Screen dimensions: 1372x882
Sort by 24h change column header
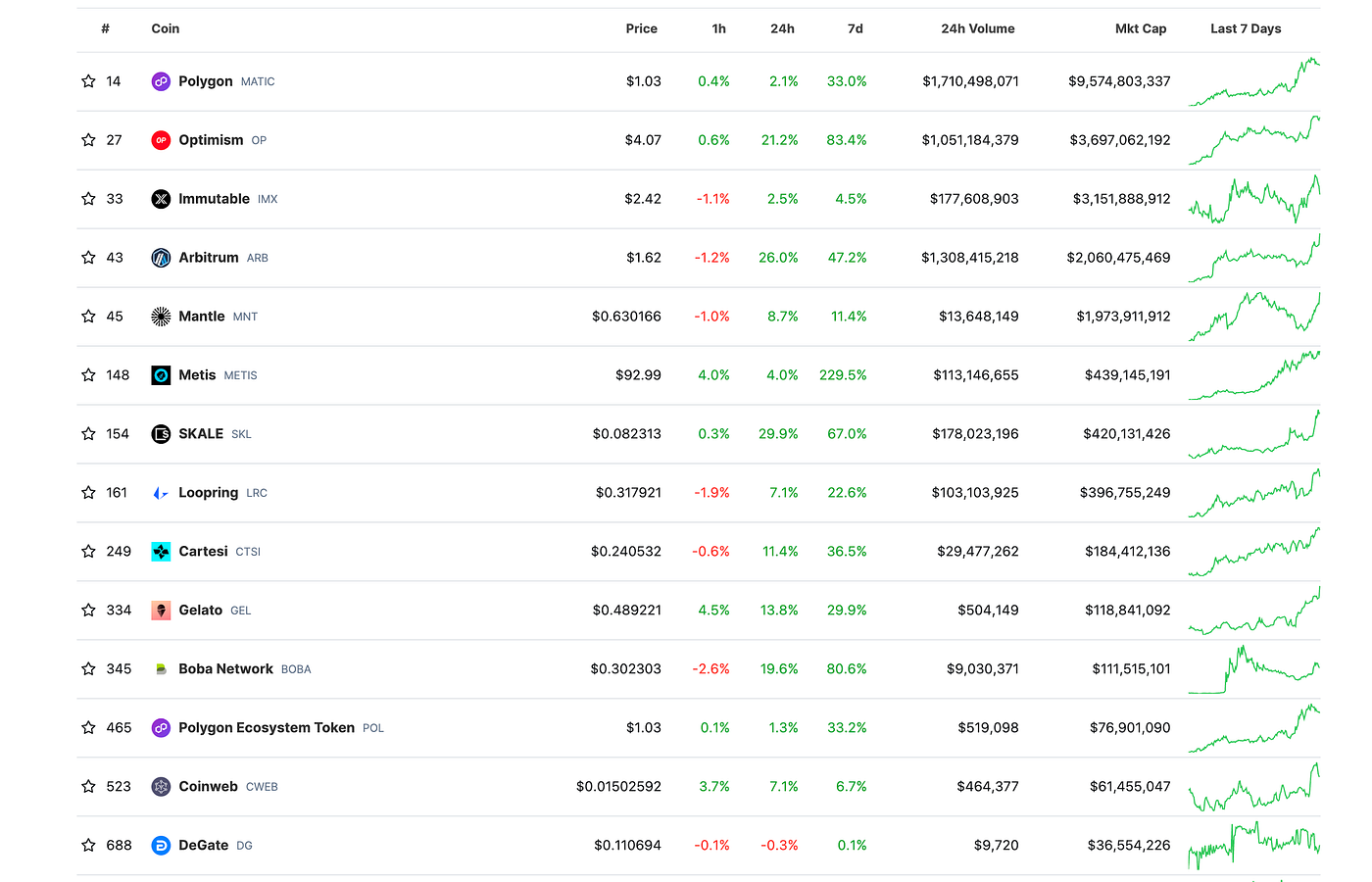point(783,28)
